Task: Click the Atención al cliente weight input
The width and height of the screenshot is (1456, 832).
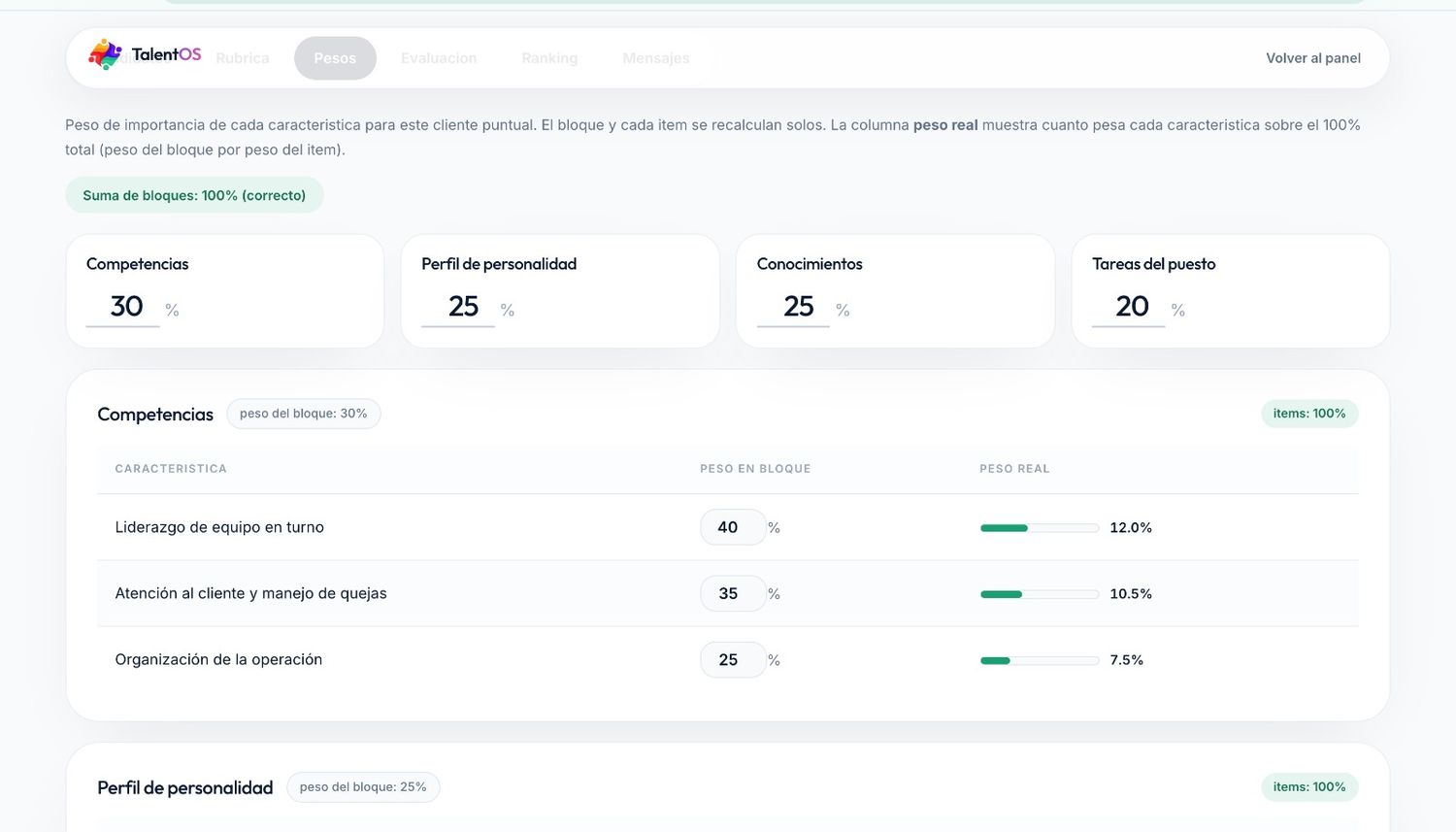Action: click(x=733, y=593)
